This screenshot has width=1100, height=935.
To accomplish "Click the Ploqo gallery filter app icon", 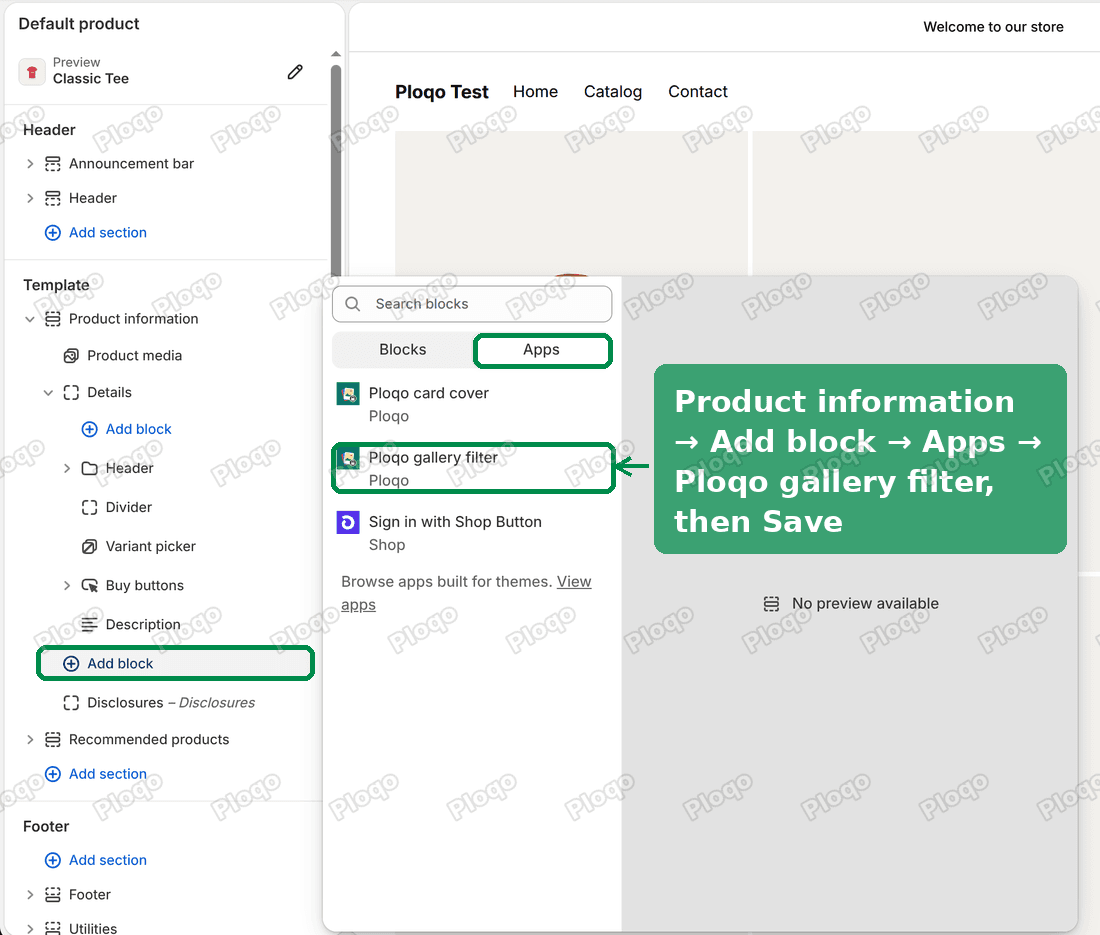I will click(x=348, y=458).
